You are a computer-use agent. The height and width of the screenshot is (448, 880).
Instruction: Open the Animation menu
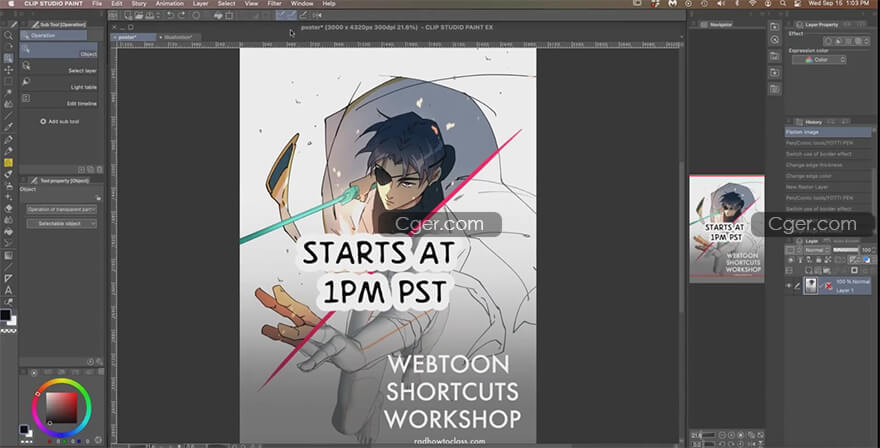[169, 4]
